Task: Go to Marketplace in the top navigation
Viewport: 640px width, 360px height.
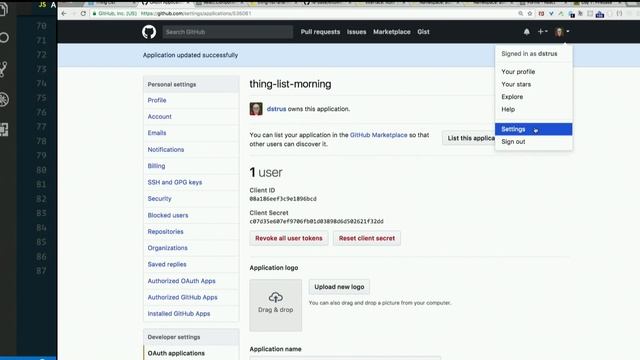Action: tap(392, 32)
